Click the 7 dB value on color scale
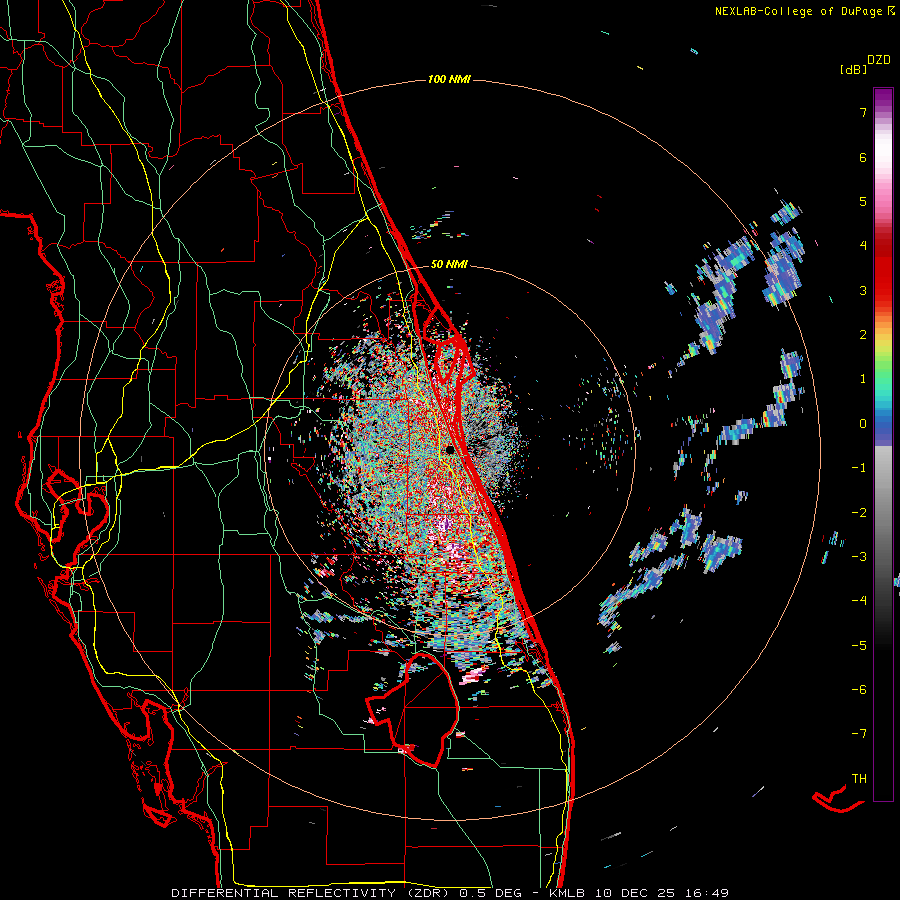Viewport: 900px width, 900px height. 863,112
